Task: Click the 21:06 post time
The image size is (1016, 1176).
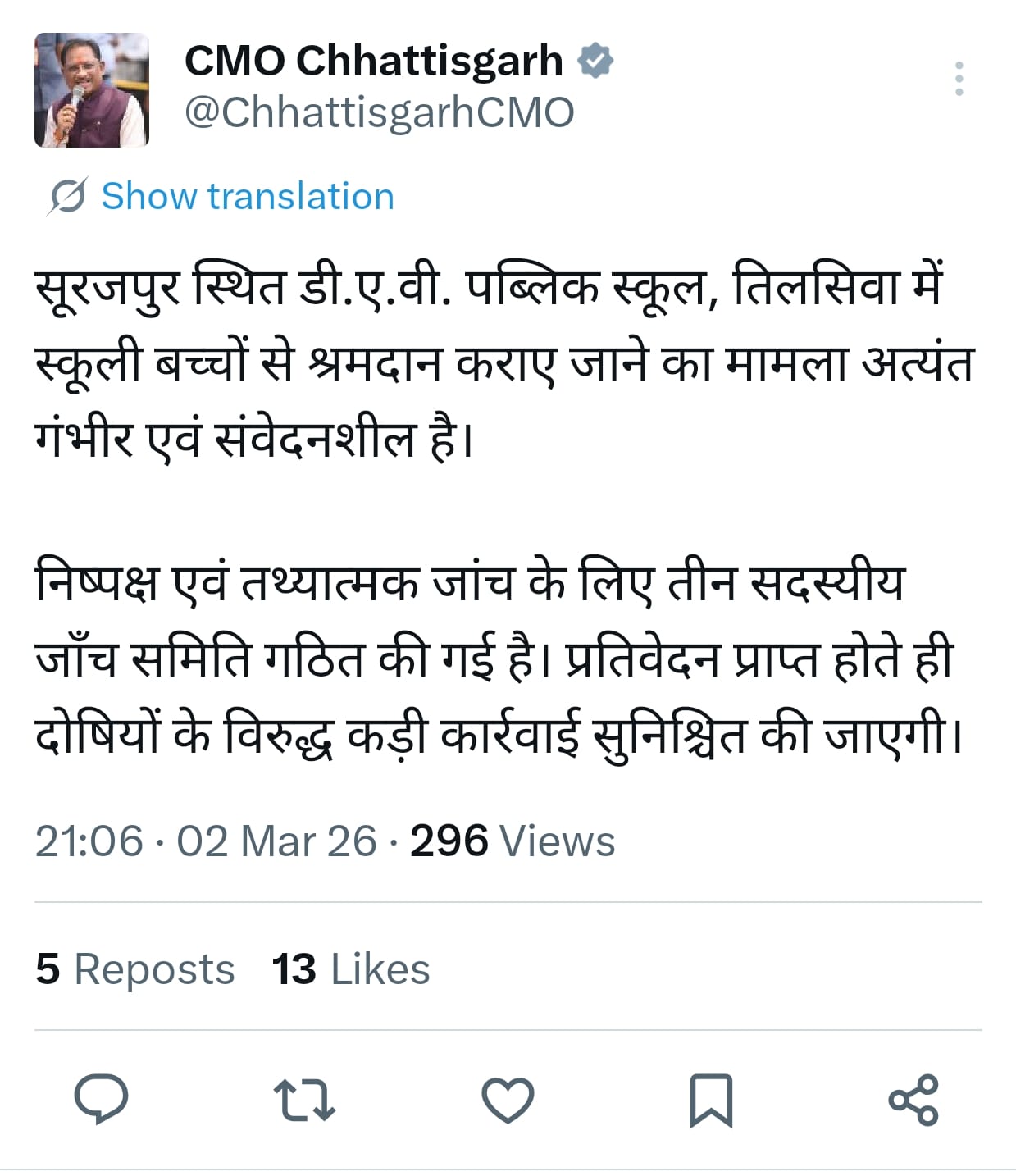Action: pos(89,841)
